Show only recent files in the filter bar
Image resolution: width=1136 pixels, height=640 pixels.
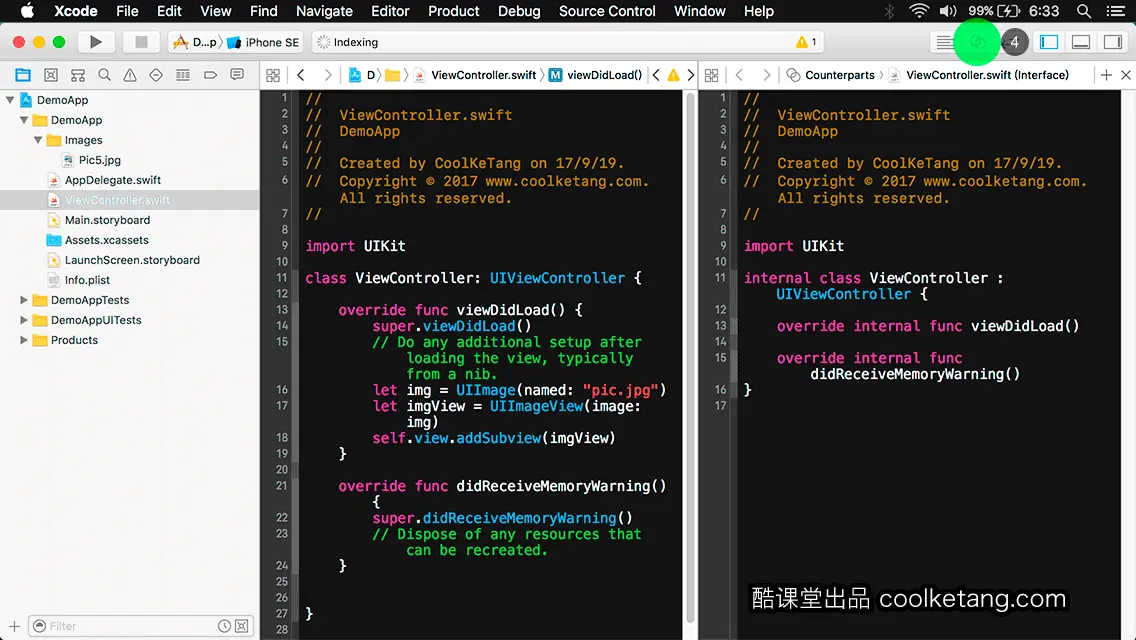coord(225,626)
